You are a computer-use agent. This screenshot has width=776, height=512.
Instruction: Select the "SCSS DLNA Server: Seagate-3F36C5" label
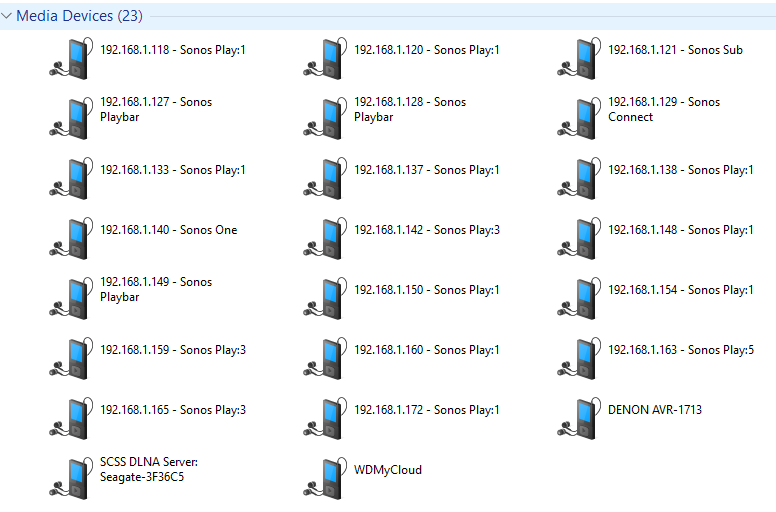(x=149, y=469)
